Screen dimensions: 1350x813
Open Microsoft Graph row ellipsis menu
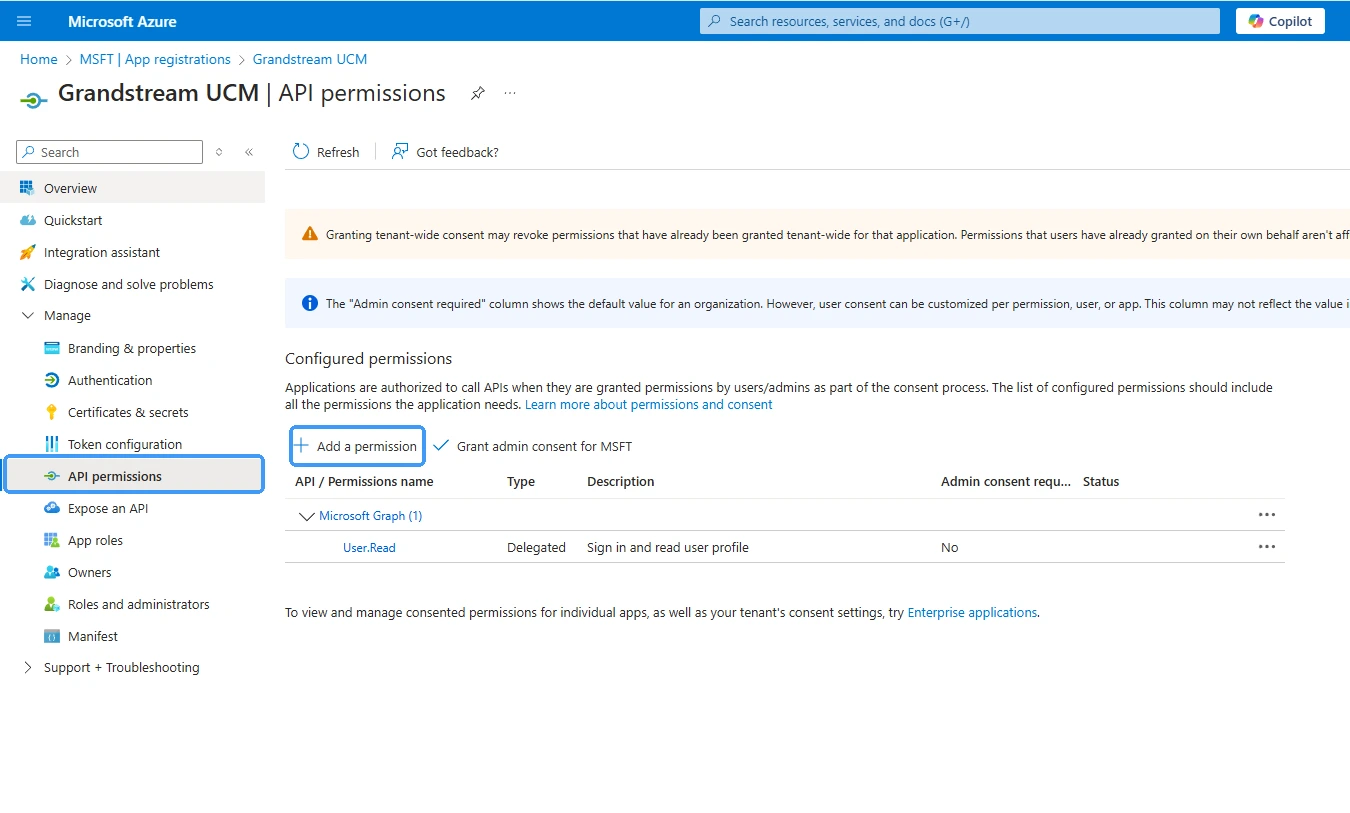pos(1267,515)
